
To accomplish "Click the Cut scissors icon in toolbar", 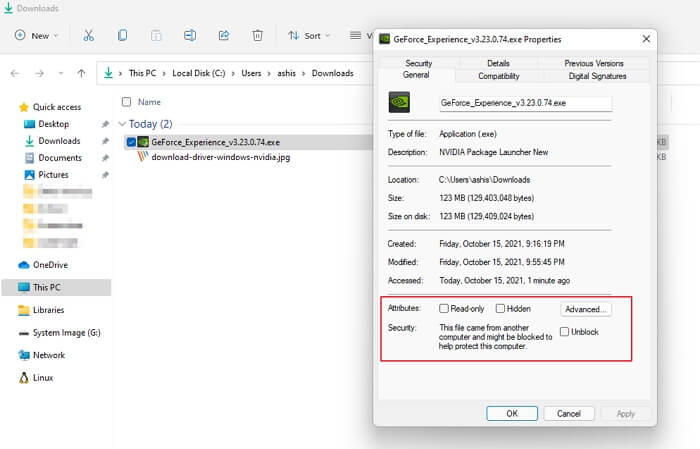I will [88, 35].
